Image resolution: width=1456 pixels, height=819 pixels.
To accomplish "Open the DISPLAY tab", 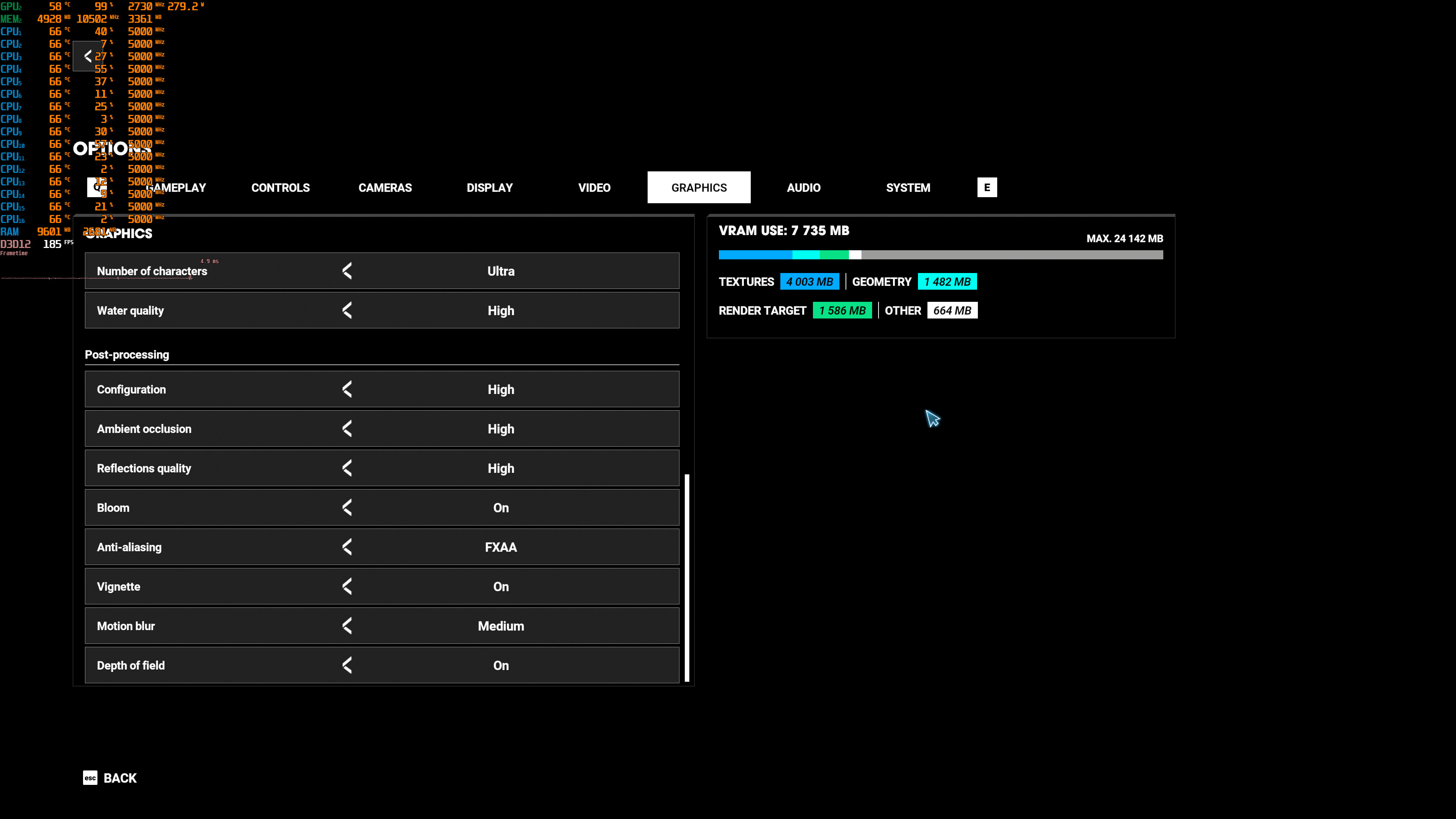I will click(490, 188).
